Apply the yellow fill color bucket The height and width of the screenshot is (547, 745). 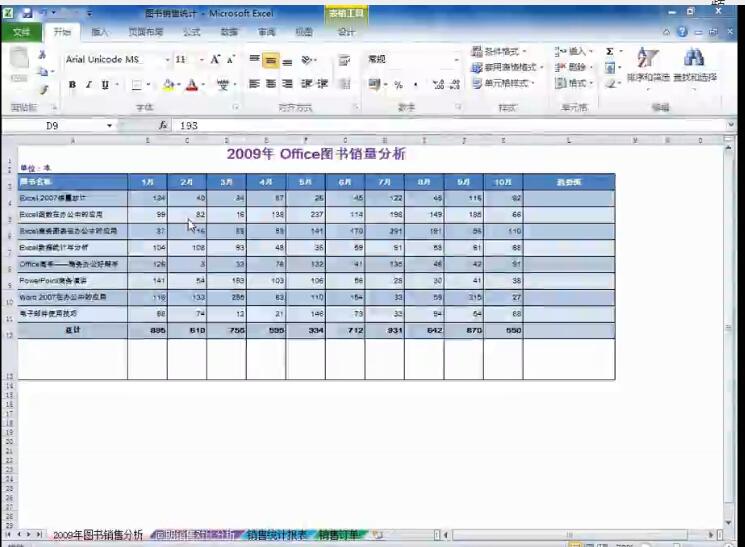tap(168, 85)
